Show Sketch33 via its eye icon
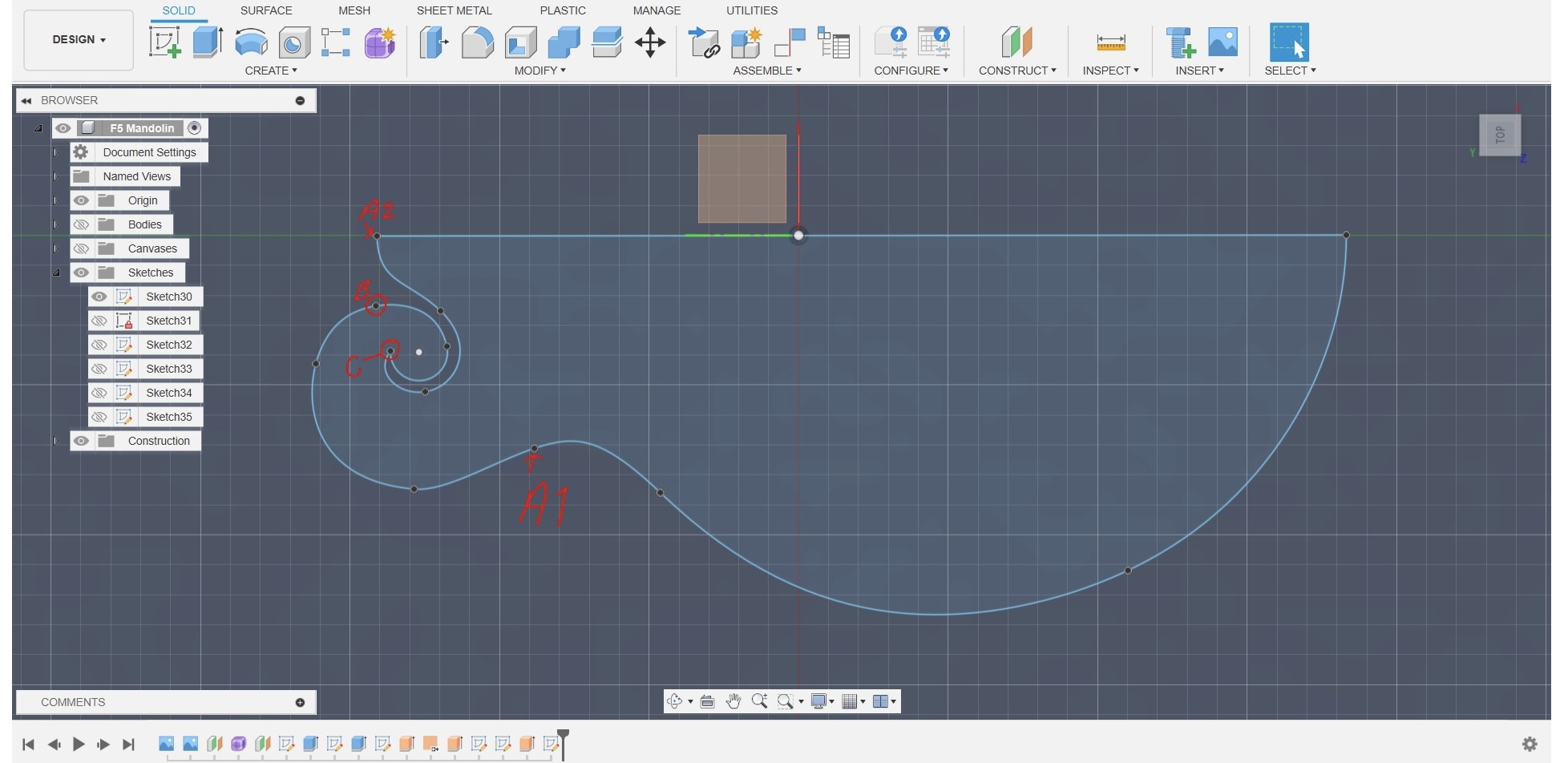Viewport: 1568px width, 763px height. point(99,369)
